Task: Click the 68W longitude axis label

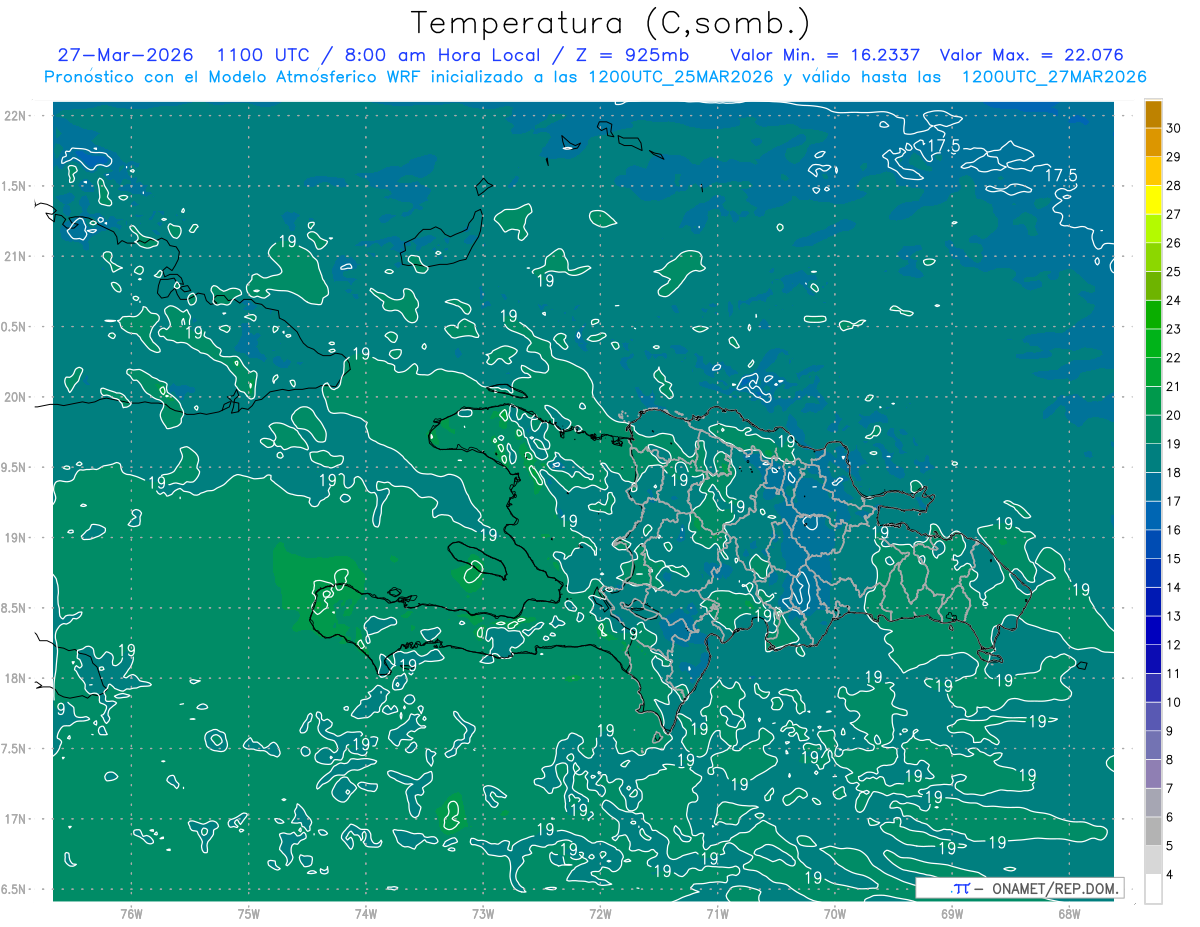Action: tap(1069, 913)
